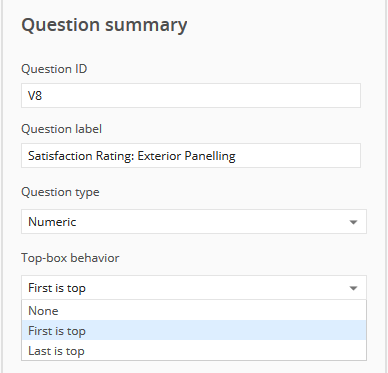Place cursor after V8 text

(x=43, y=96)
